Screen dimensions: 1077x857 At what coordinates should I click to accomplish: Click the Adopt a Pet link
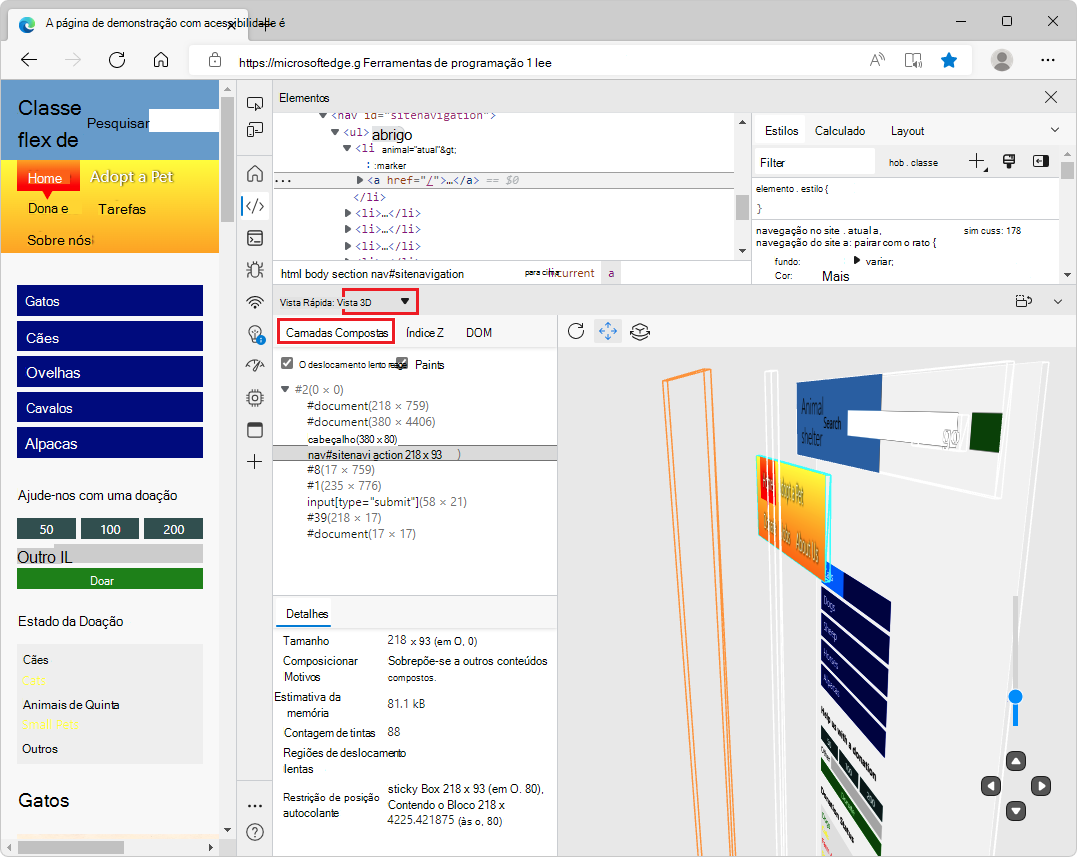[132, 176]
